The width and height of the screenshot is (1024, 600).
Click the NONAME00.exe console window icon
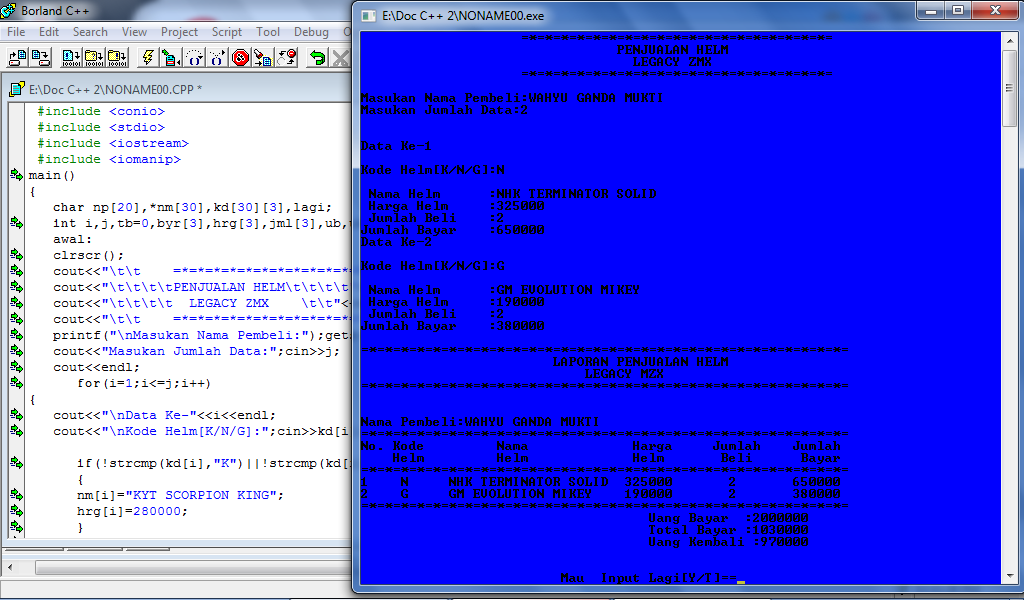point(369,16)
